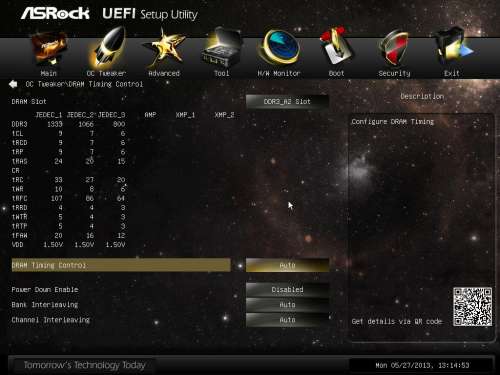Screen dimensions: 500x375
Task: Switch to the Exit tab label
Action: pyautogui.click(x=452, y=73)
